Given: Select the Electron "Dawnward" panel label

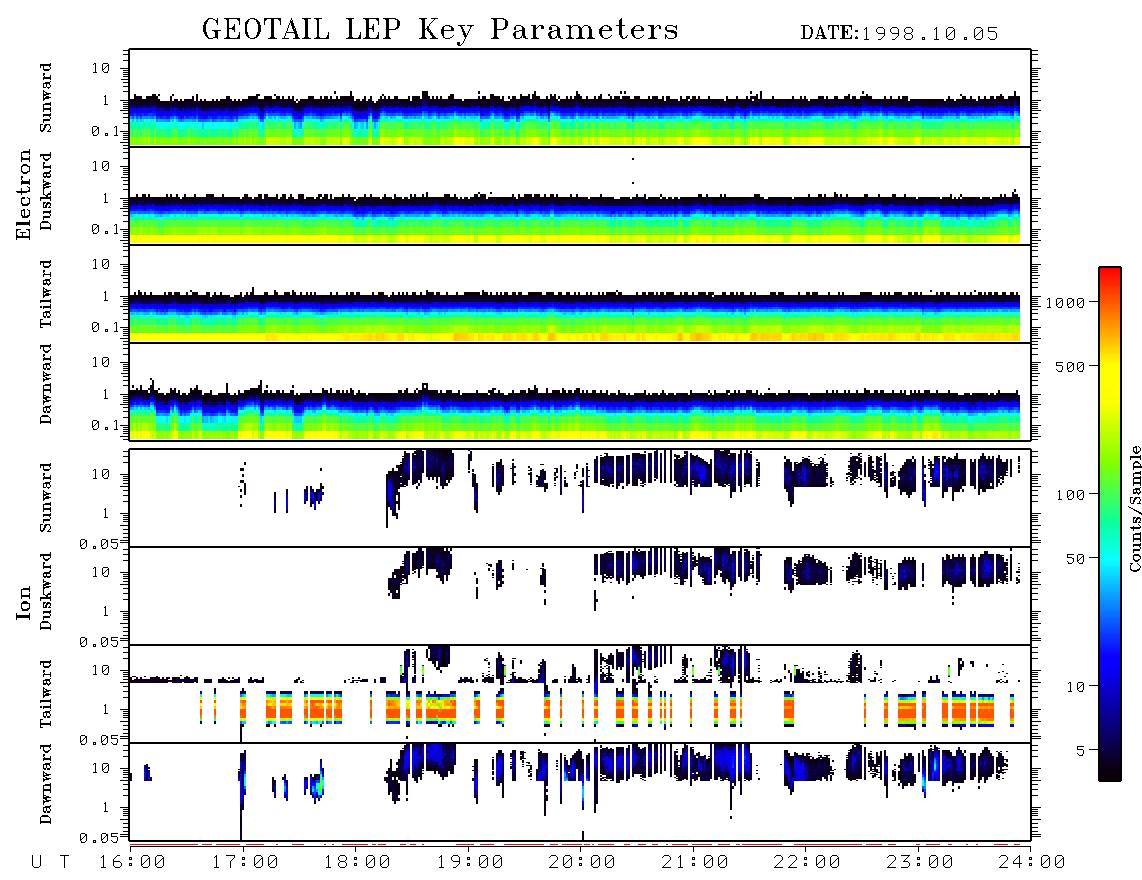Looking at the screenshot, I should point(46,384).
